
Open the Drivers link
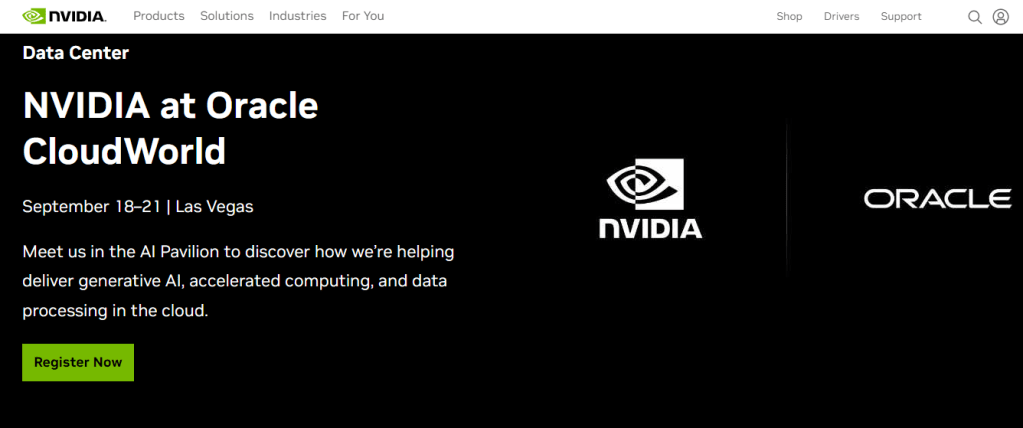point(841,17)
